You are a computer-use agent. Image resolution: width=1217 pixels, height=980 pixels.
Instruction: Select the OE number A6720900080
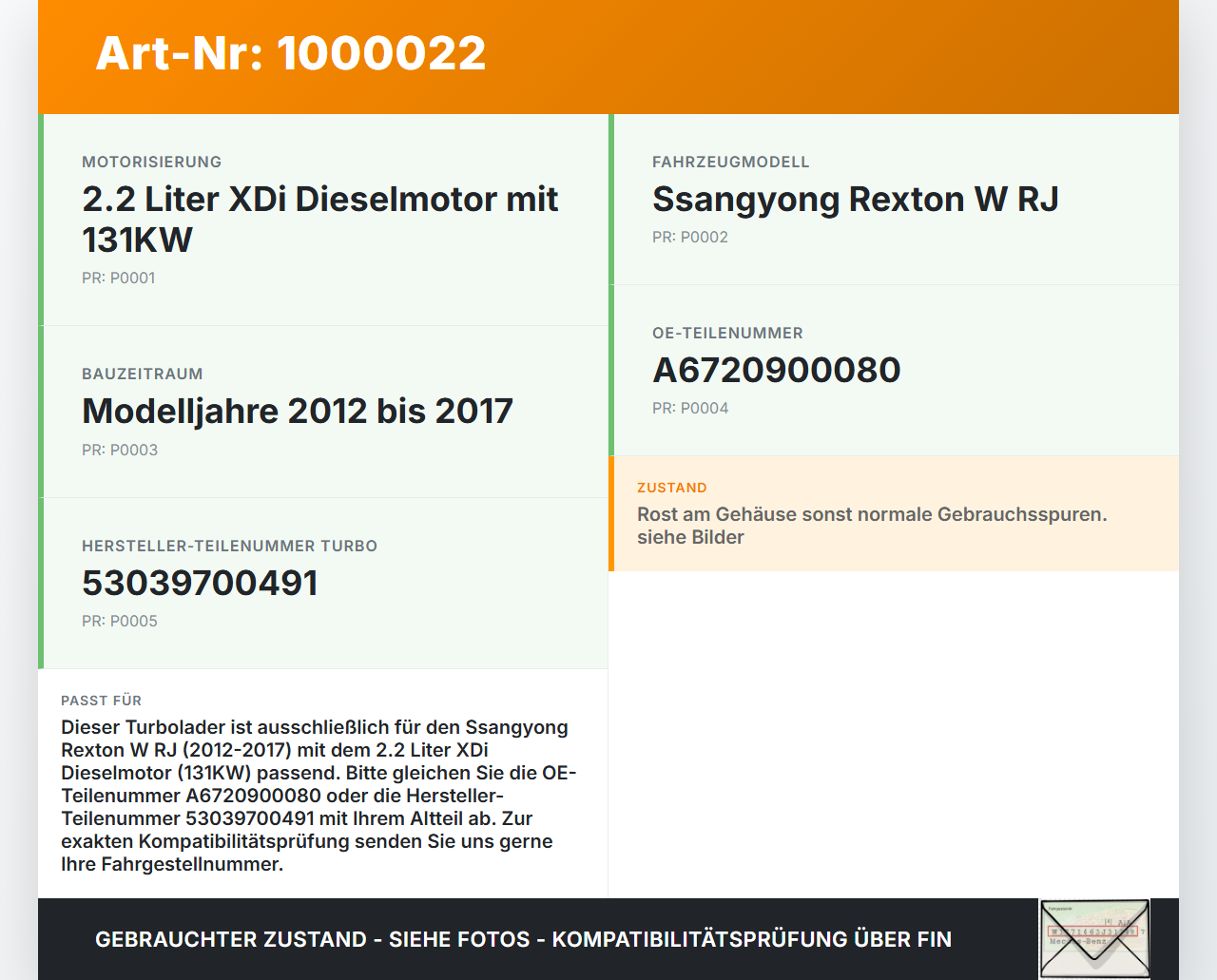tap(777, 371)
